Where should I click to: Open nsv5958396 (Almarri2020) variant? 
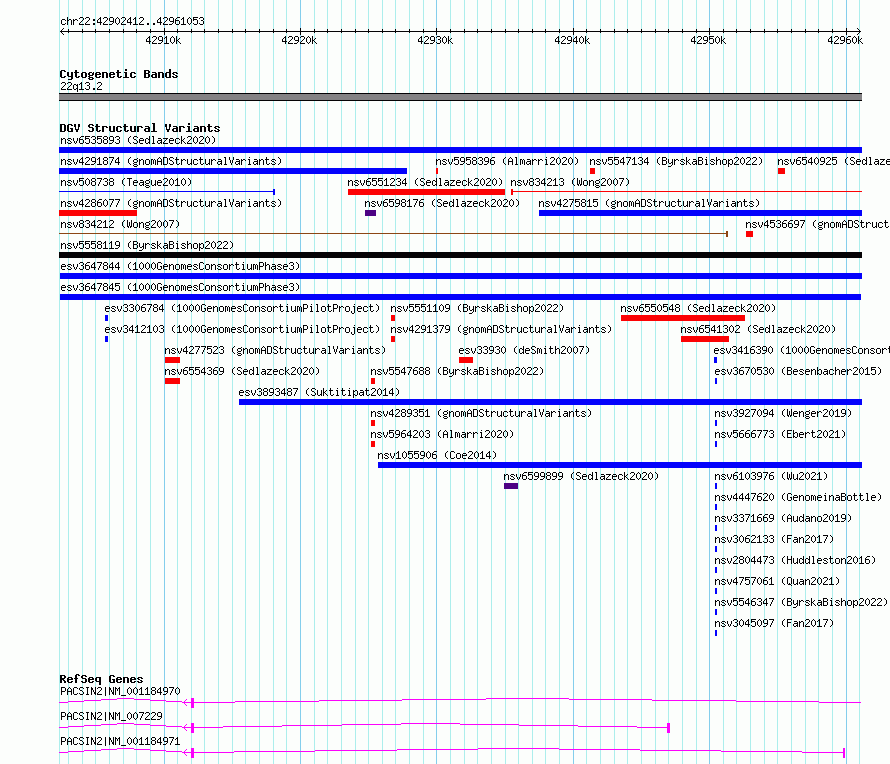[507, 161]
